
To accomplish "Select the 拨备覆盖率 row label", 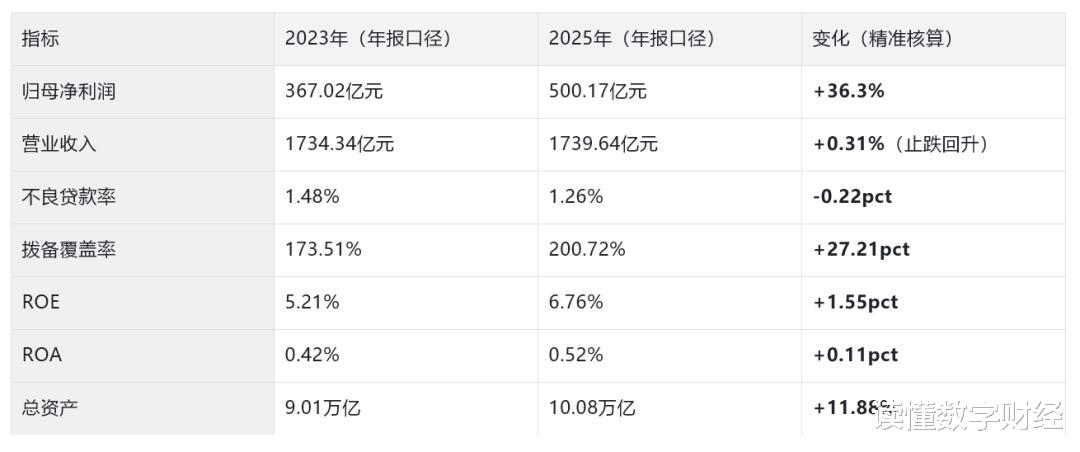I will coord(69,250).
